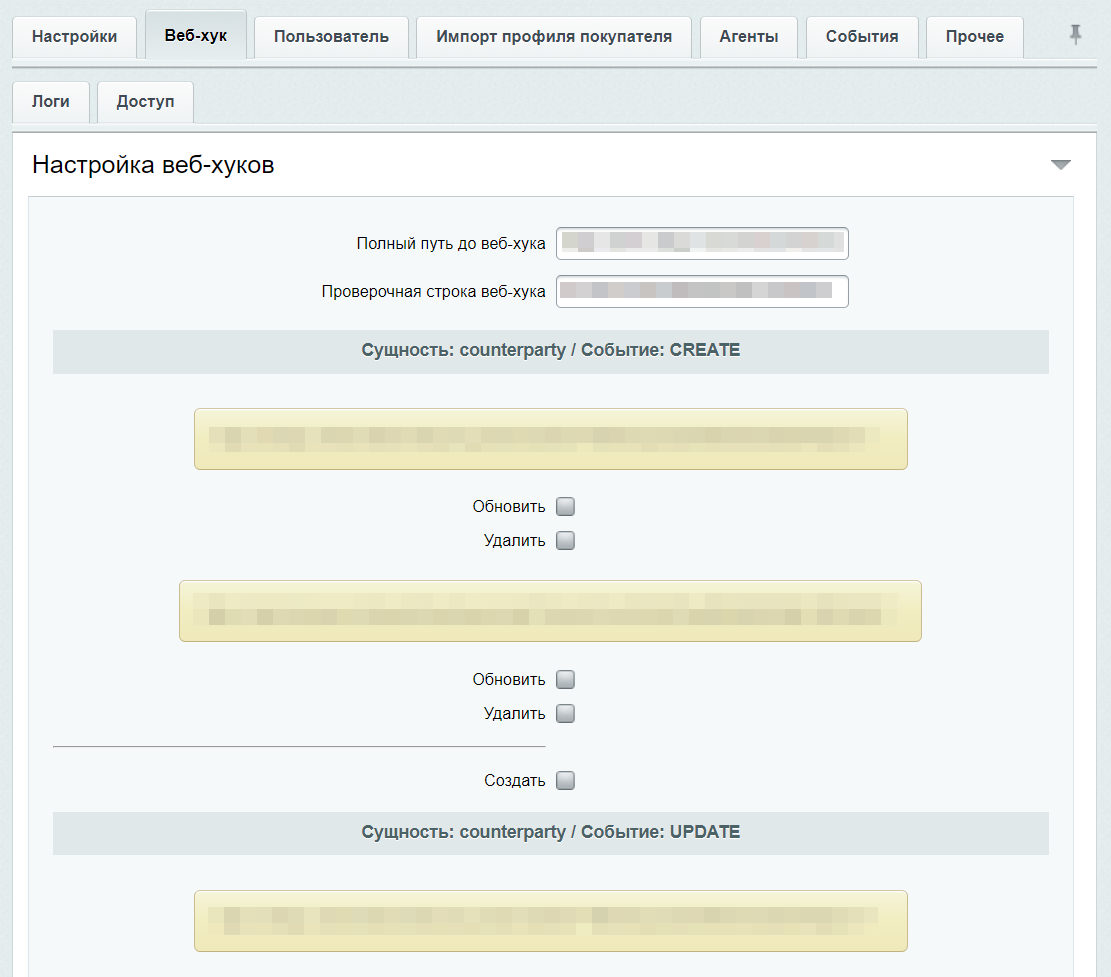This screenshot has height=977, width=1111.
Task: Select the Веб-хук tab
Action: 194,33
